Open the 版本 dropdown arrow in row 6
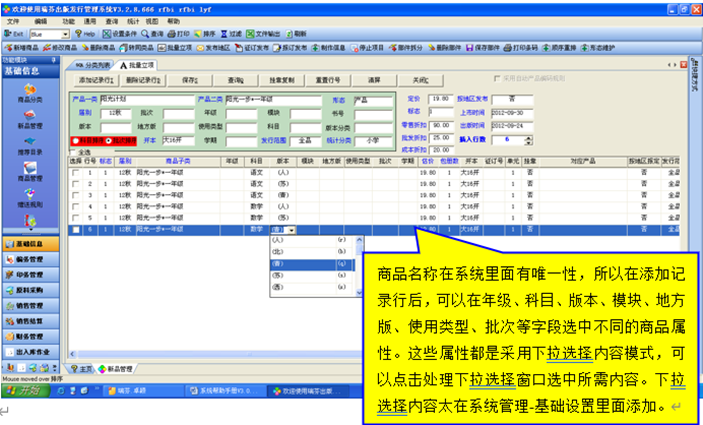This screenshot has width=703, height=425. (292, 230)
